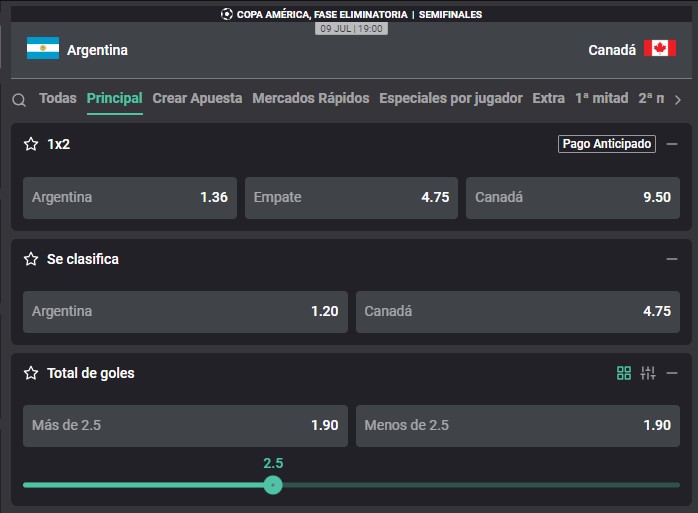Viewport: 698px width, 513px height.
Task: Show more market tabs with right arrow
Action: click(678, 100)
